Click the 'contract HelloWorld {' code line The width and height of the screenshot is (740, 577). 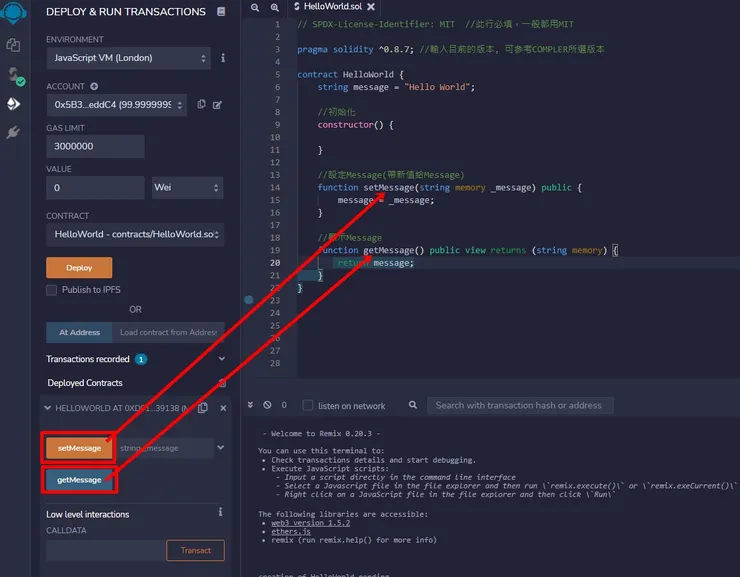(351, 75)
